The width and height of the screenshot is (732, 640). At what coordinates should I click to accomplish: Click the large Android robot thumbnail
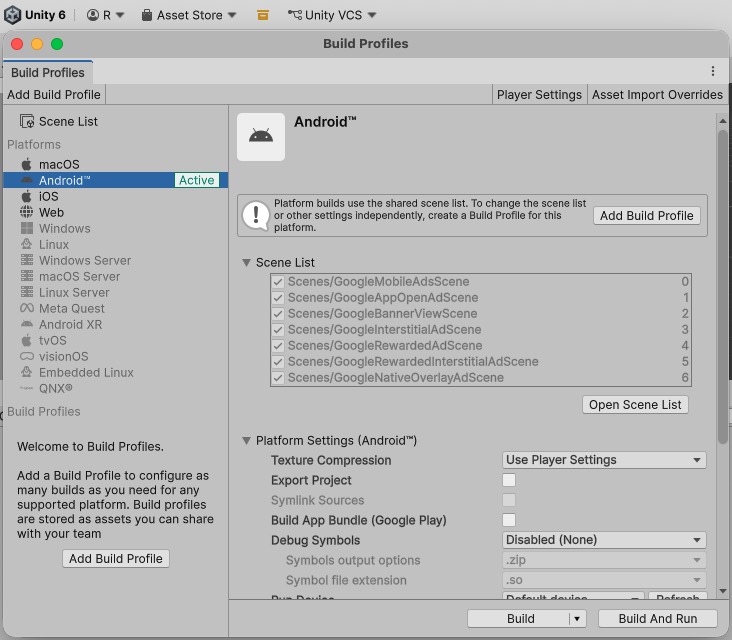261,137
